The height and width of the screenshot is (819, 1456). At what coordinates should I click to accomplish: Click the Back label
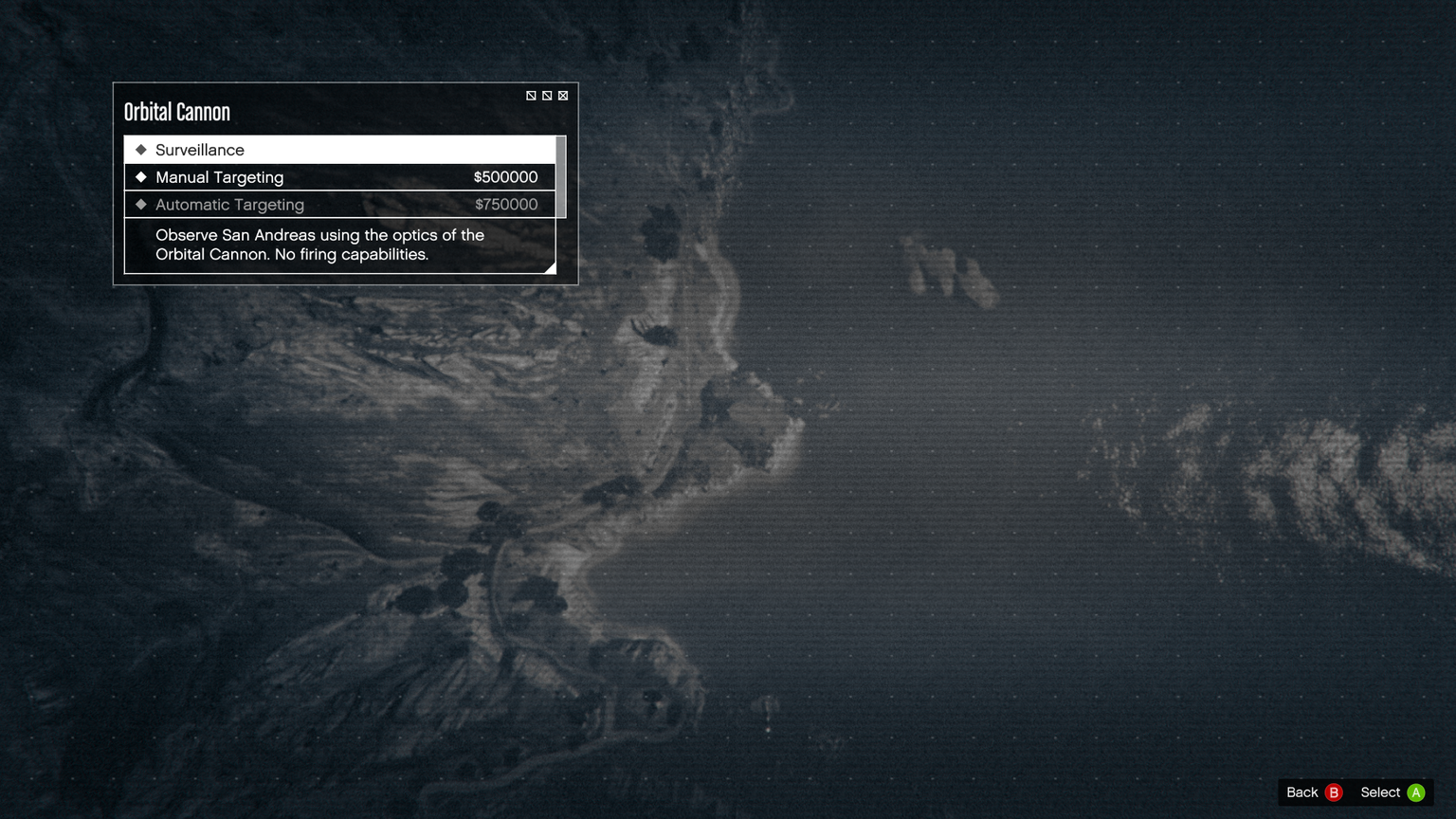(1301, 792)
